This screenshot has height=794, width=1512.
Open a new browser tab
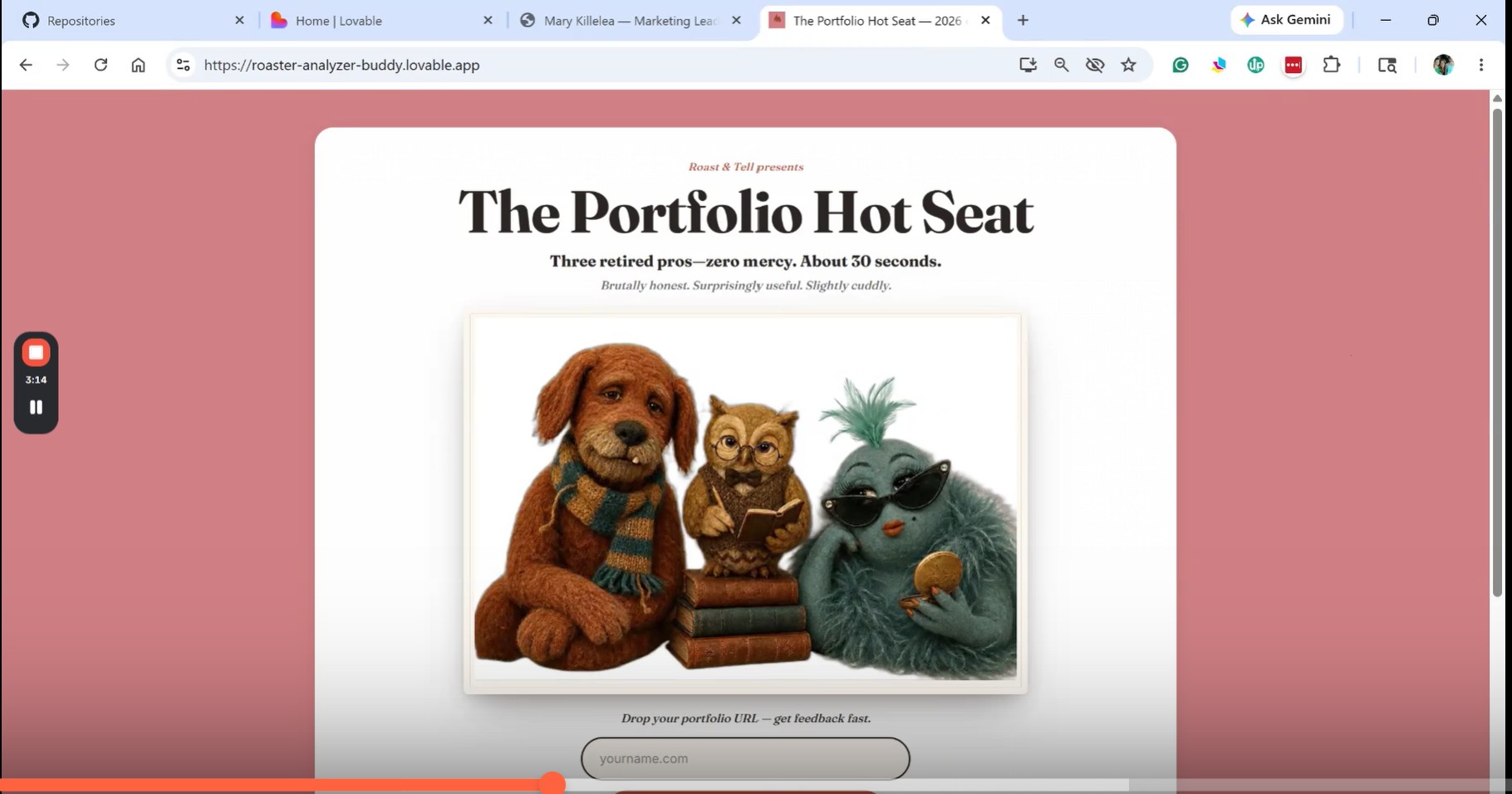(1023, 20)
